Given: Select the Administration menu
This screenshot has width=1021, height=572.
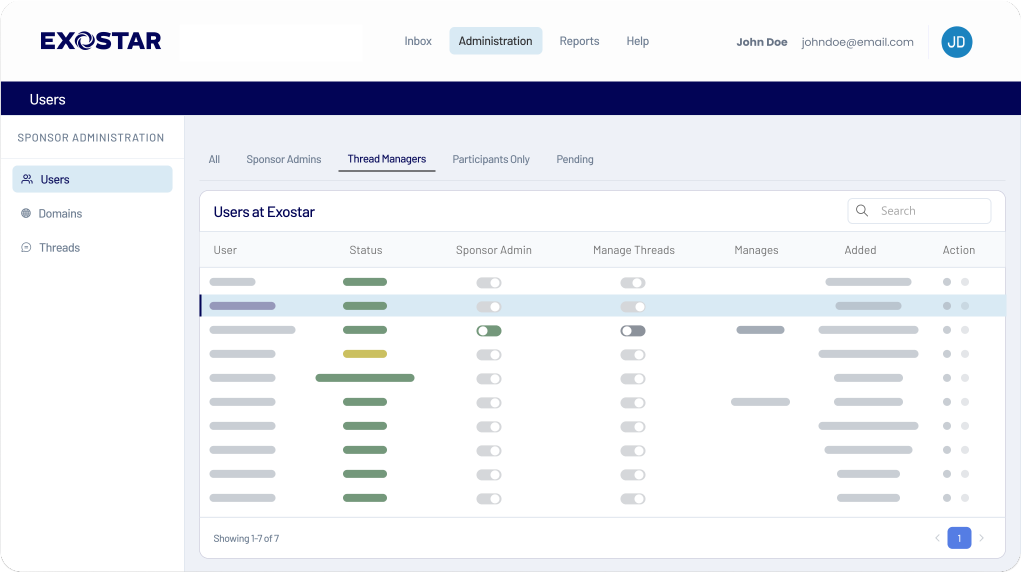Looking at the screenshot, I should pos(496,41).
